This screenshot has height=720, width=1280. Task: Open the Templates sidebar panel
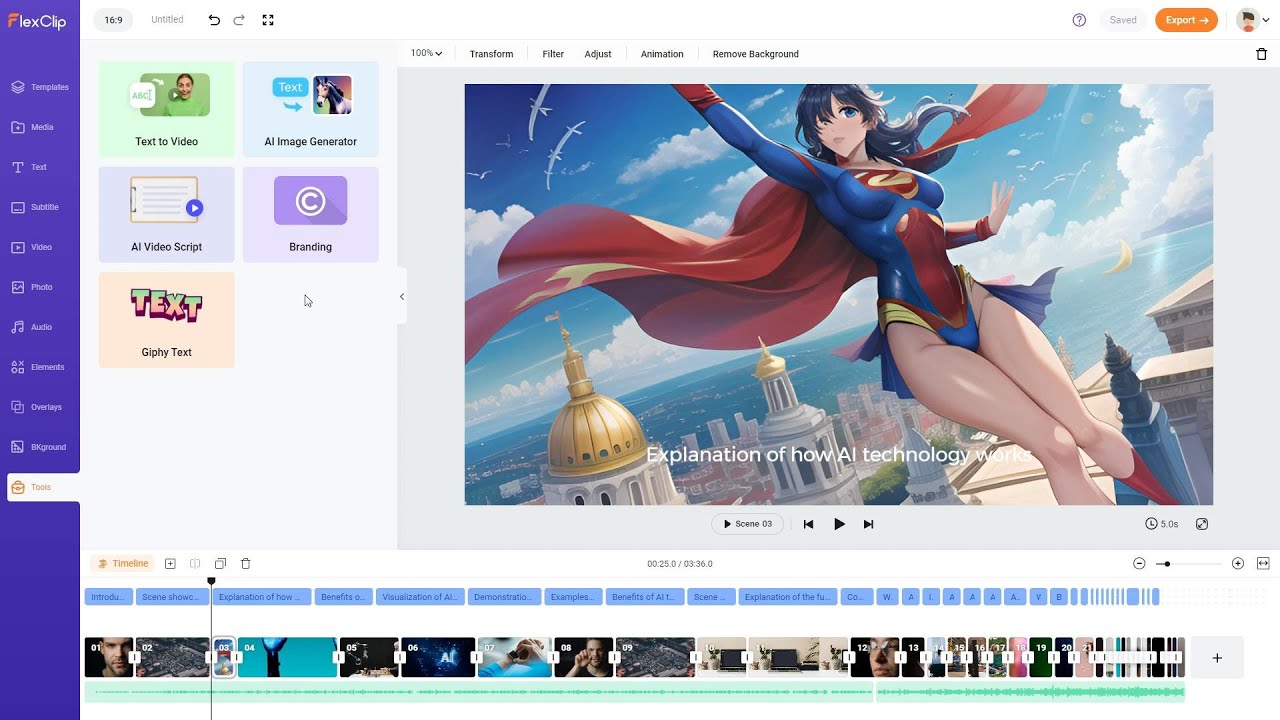tap(40, 87)
